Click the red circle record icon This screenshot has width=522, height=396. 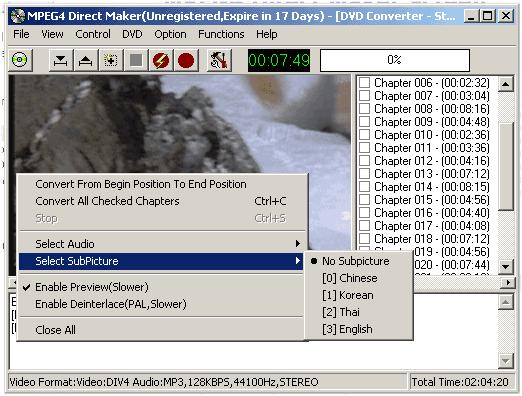(186, 61)
